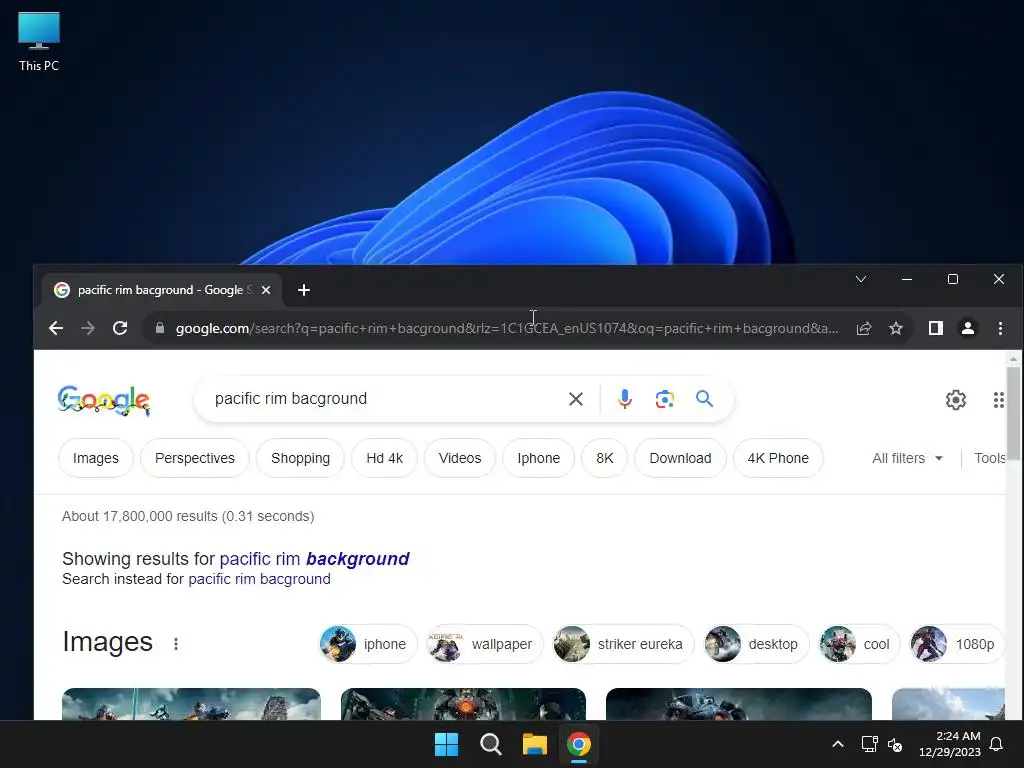Apply Hd 4k filter chip
This screenshot has height=768, width=1024.
(x=385, y=458)
